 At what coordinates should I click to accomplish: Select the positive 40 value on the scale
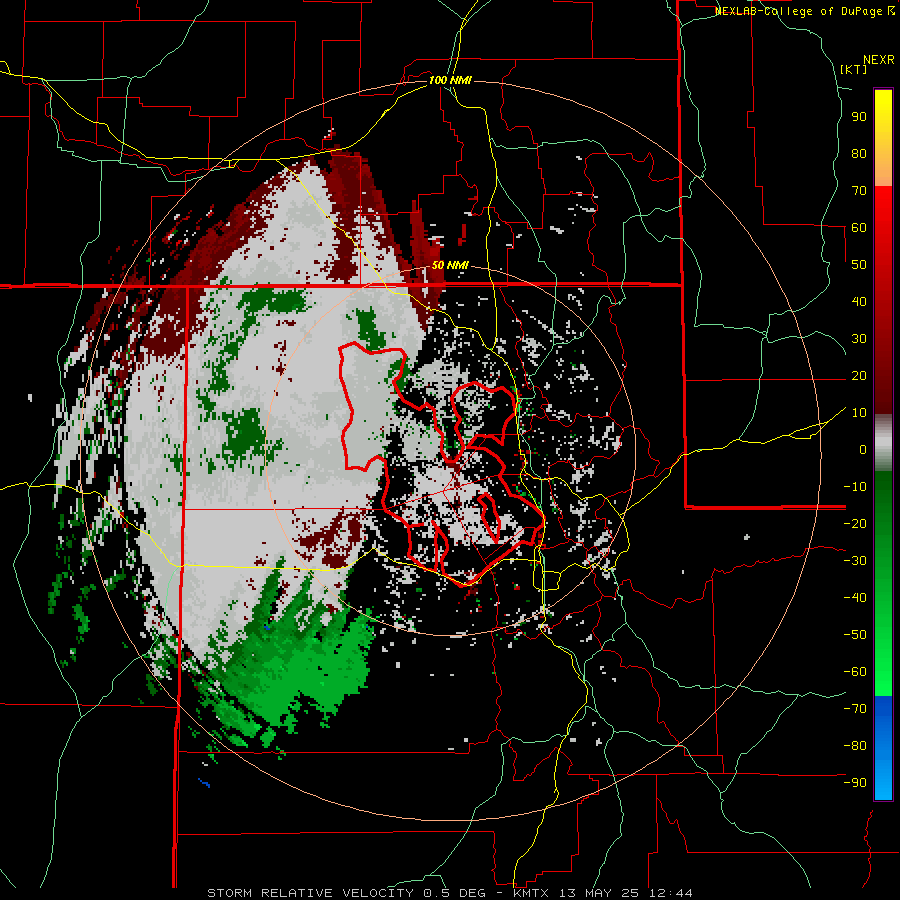click(x=859, y=302)
